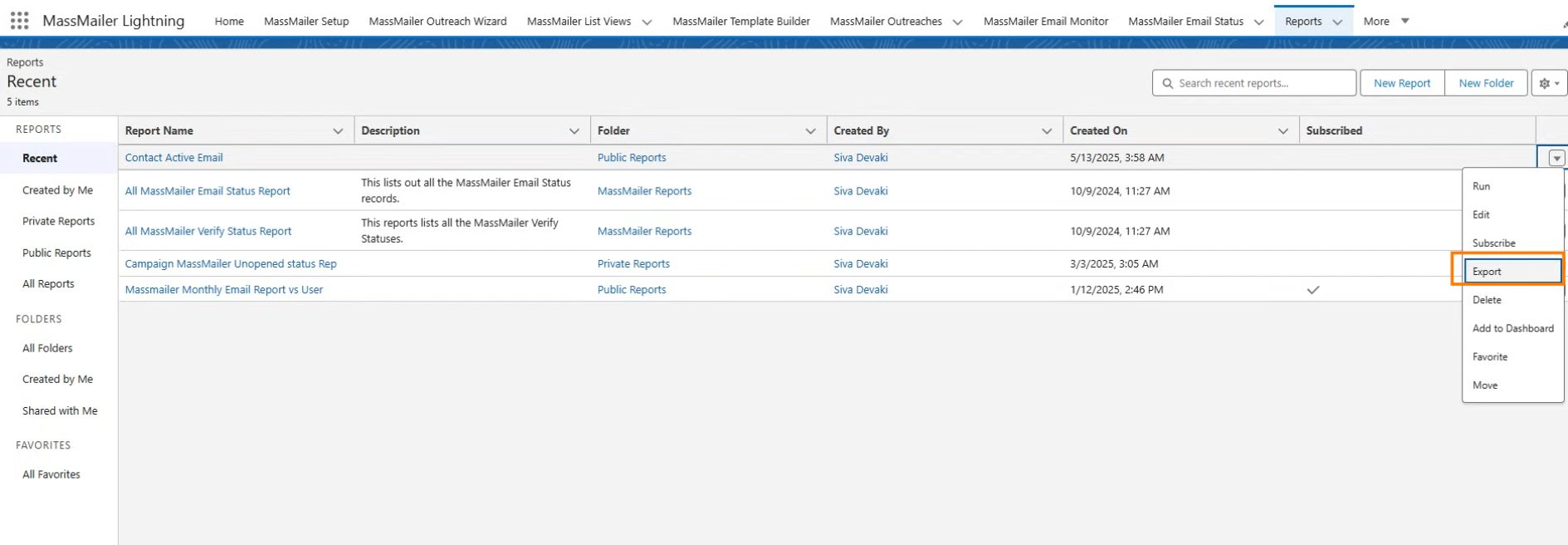Open MassMailer Outreach Wizard tab
The height and width of the screenshot is (545, 1568).
pyautogui.click(x=437, y=22)
